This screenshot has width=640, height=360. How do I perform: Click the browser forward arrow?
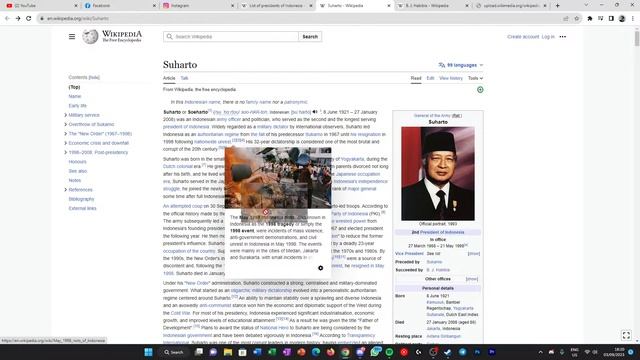tap(18, 18)
